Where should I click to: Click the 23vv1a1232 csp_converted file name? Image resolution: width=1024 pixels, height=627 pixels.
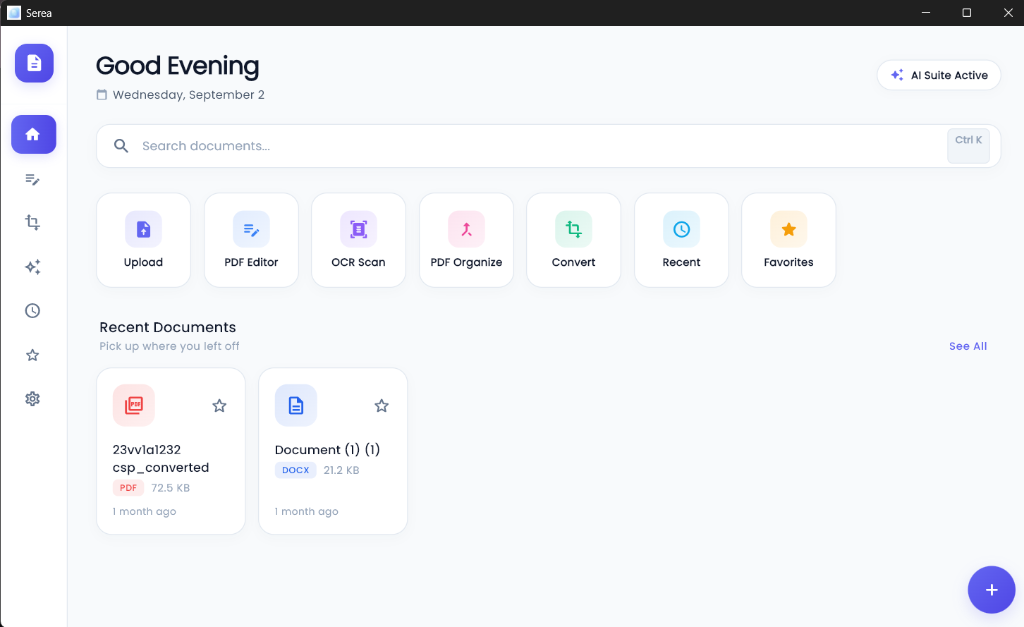click(161, 458)
